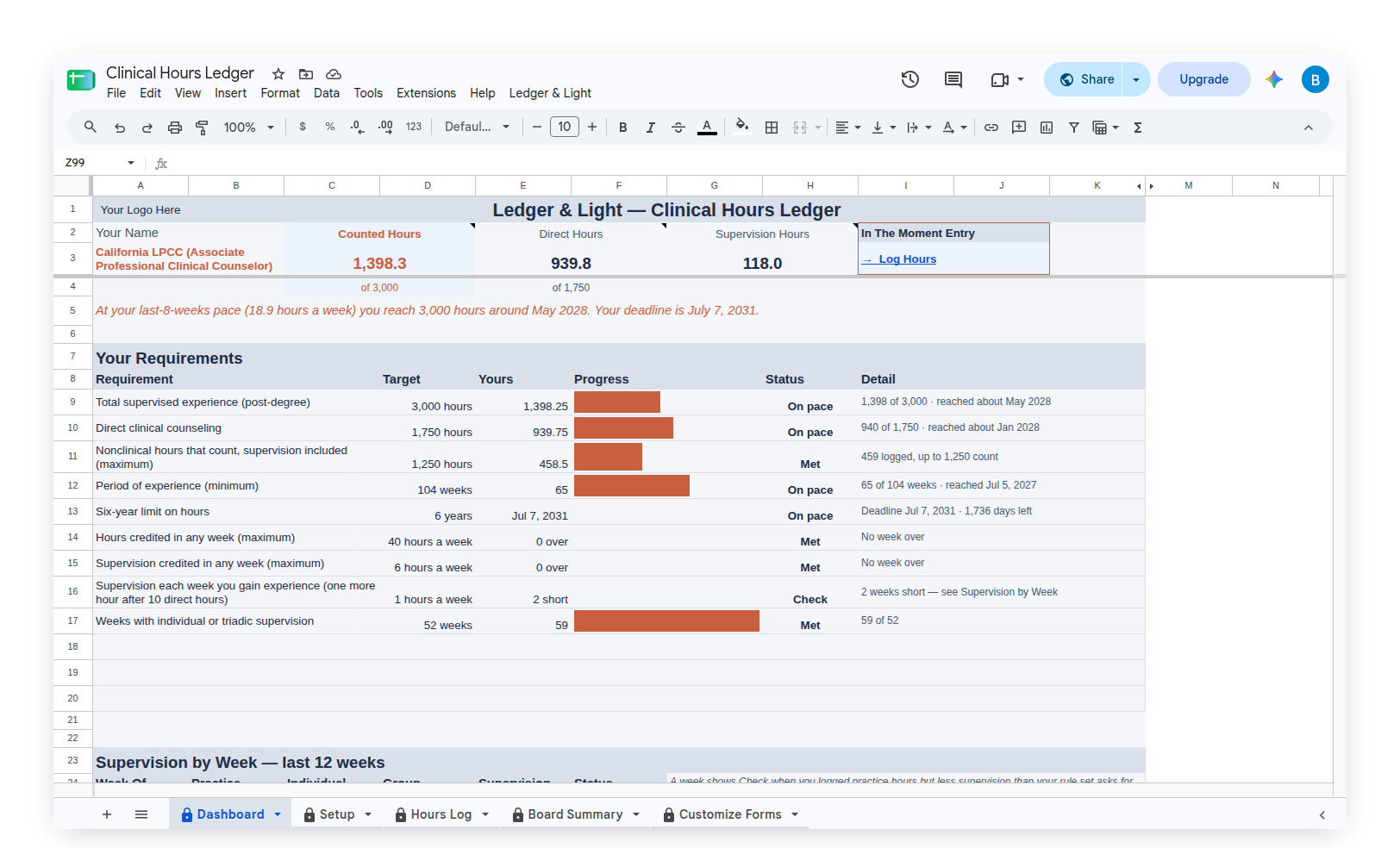The width and height of the screenshot is (1400, 848).
Task: Open the all sheets list icon
Action: coord(141,814)
